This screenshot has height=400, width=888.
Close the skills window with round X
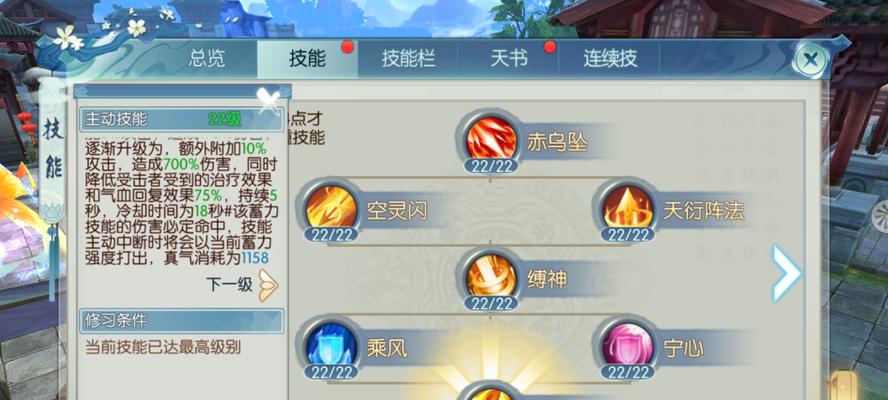(811, 59)
